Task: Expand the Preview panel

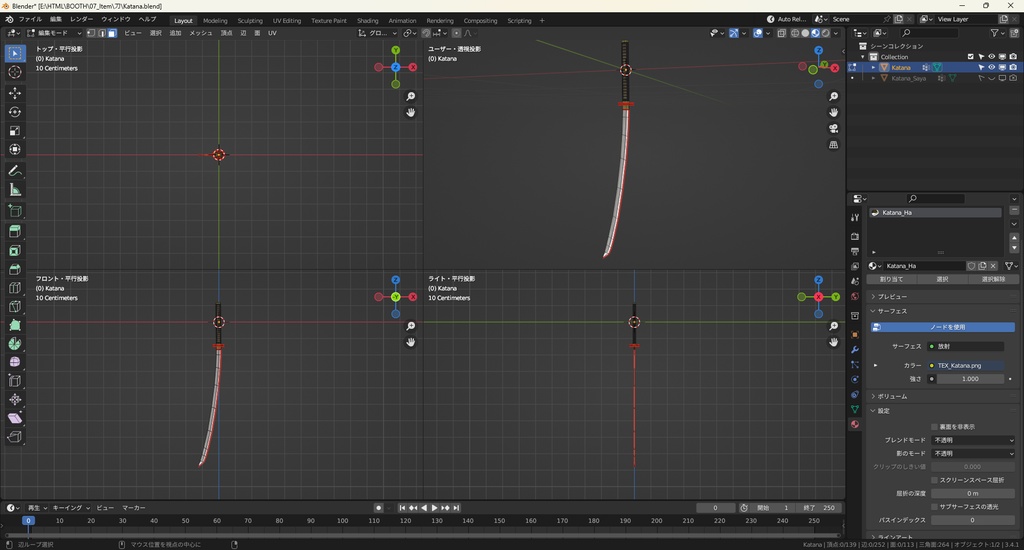Action: tap(942, 297)
